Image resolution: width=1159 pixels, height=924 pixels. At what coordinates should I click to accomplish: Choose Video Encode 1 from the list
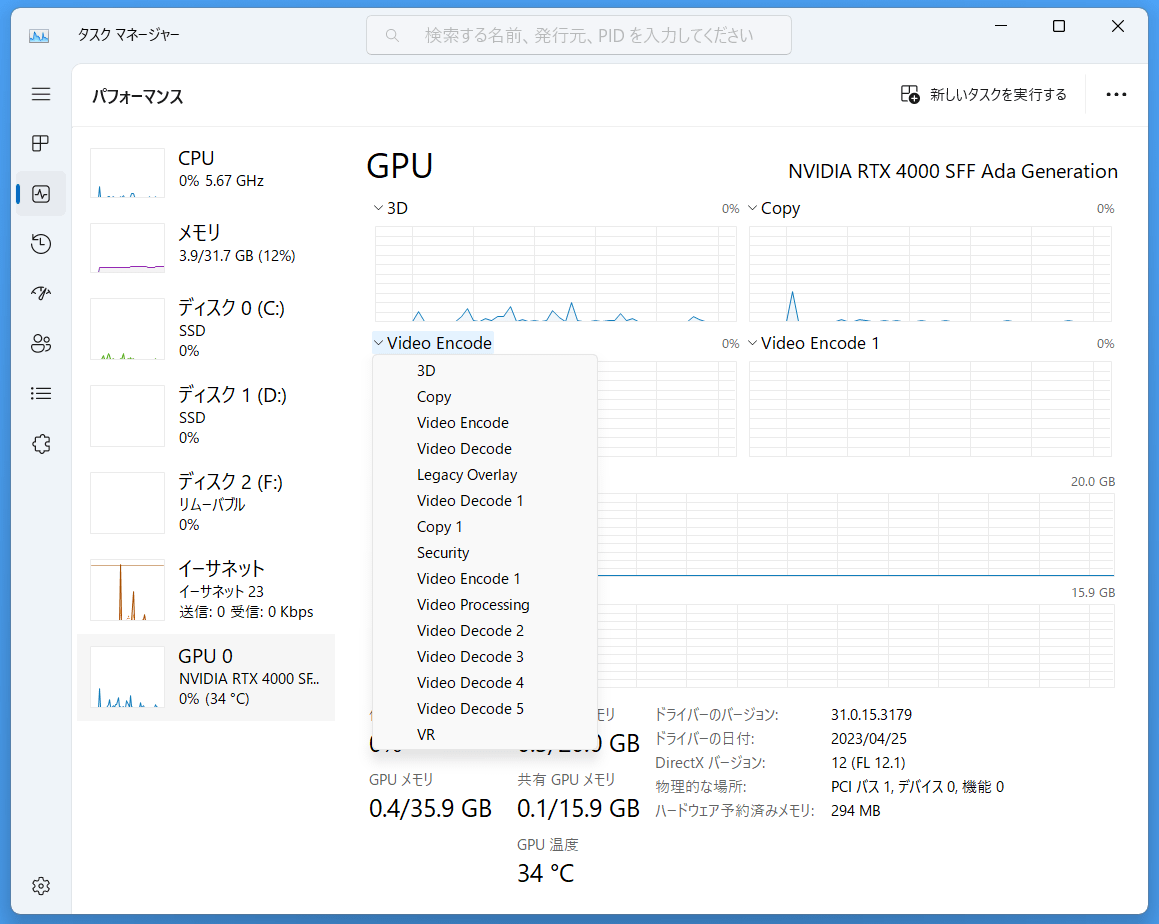(x=485, y=579)
